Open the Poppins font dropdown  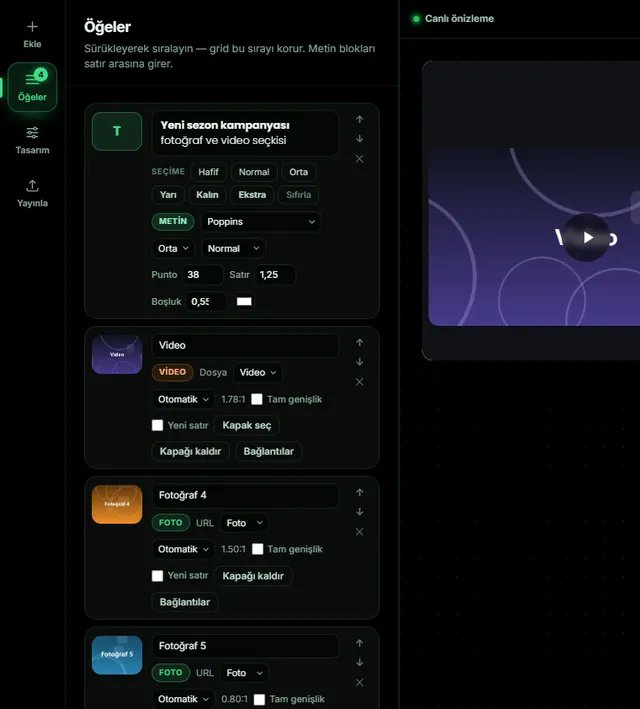261,222
